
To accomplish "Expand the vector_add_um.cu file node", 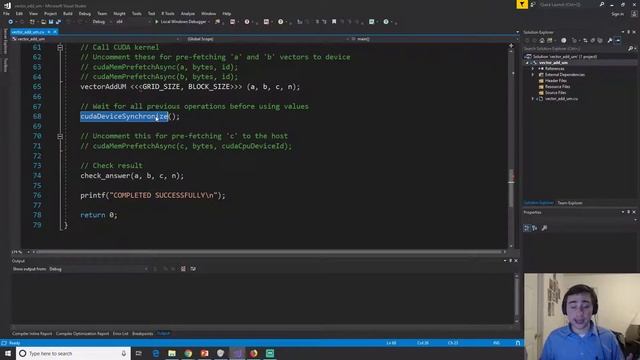I will coord(533,99).
